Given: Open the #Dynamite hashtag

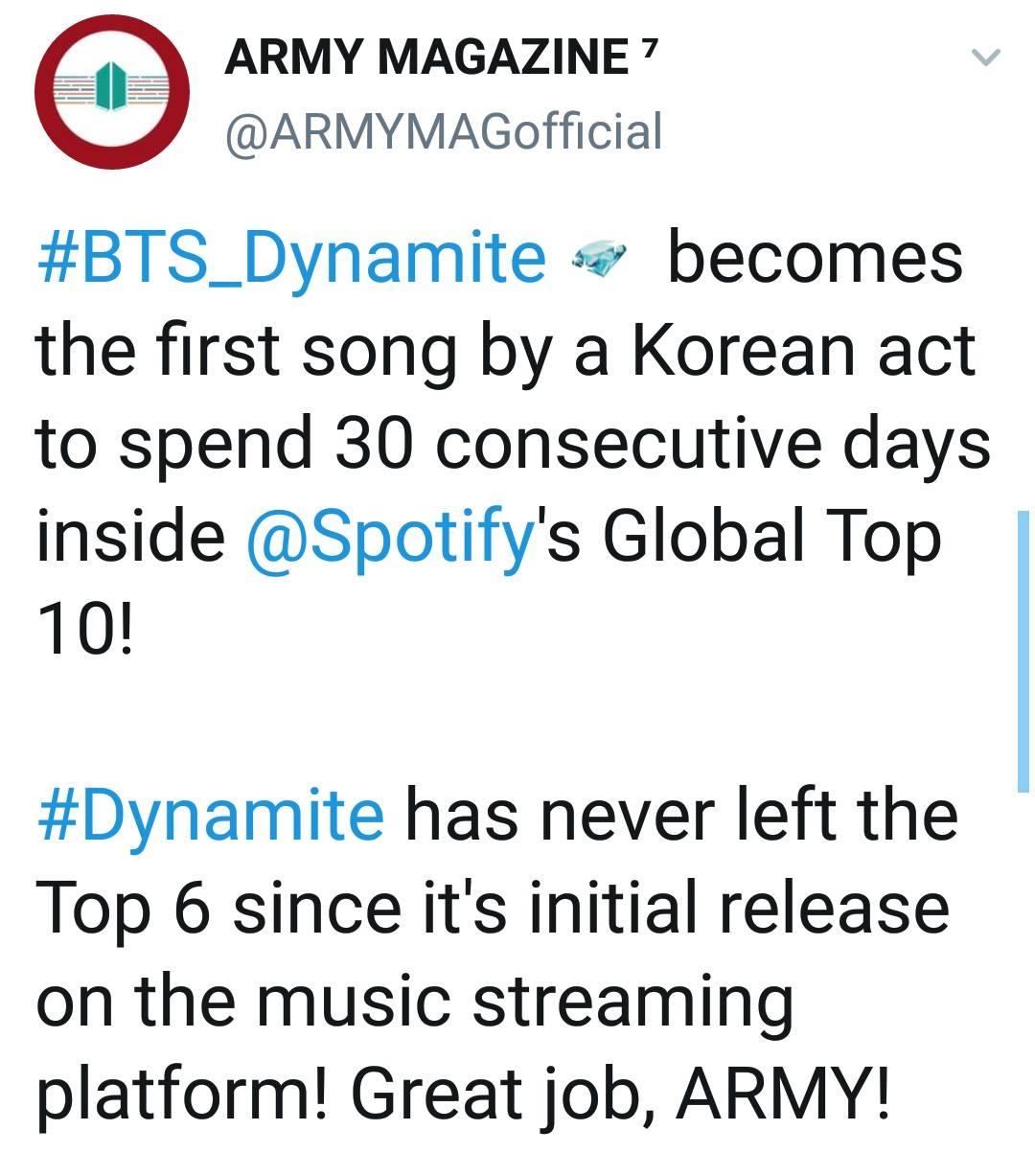Looking at the screenshot, I should [211, 815].
